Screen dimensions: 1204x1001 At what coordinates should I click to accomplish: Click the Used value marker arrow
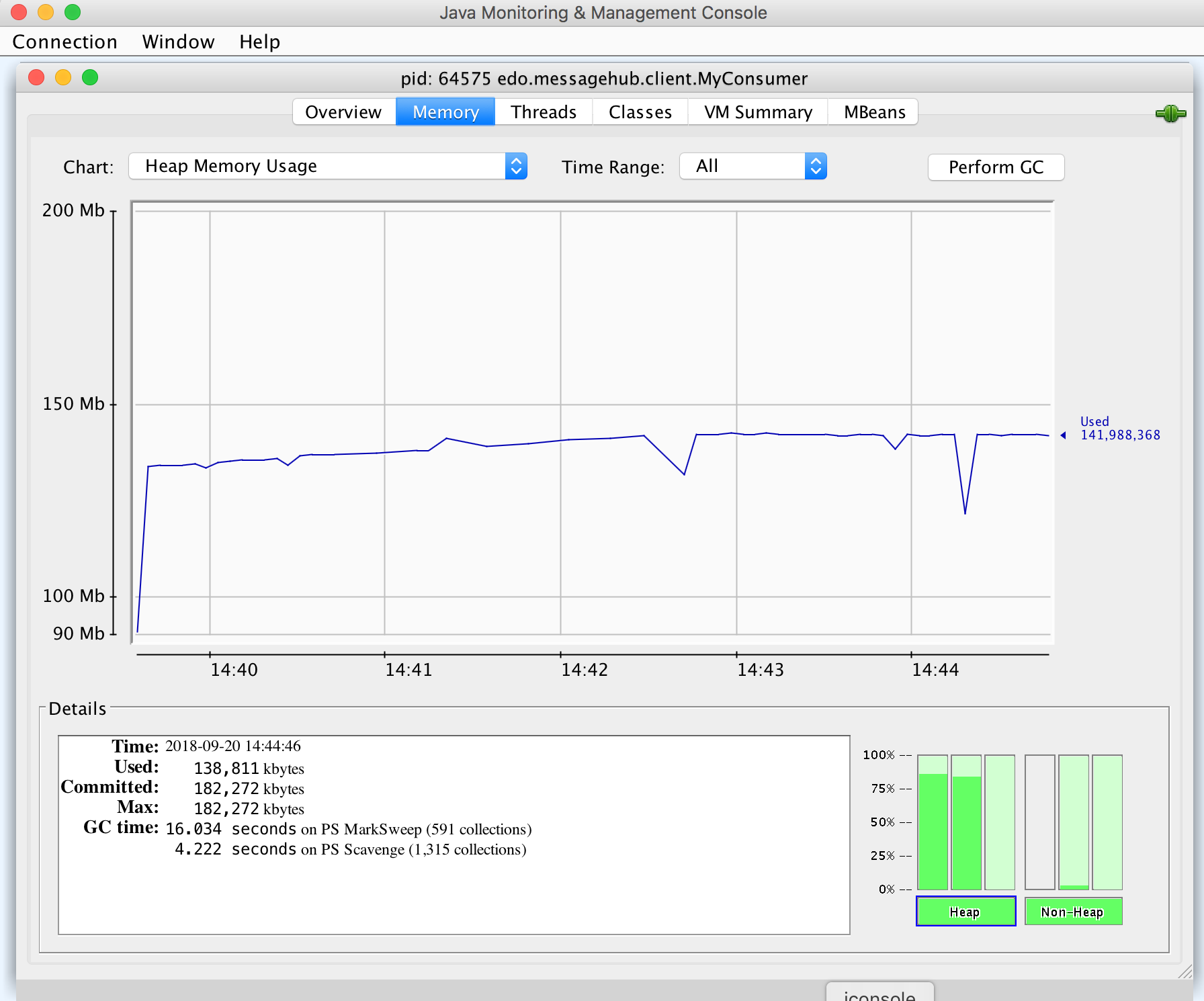(1064, 435)
